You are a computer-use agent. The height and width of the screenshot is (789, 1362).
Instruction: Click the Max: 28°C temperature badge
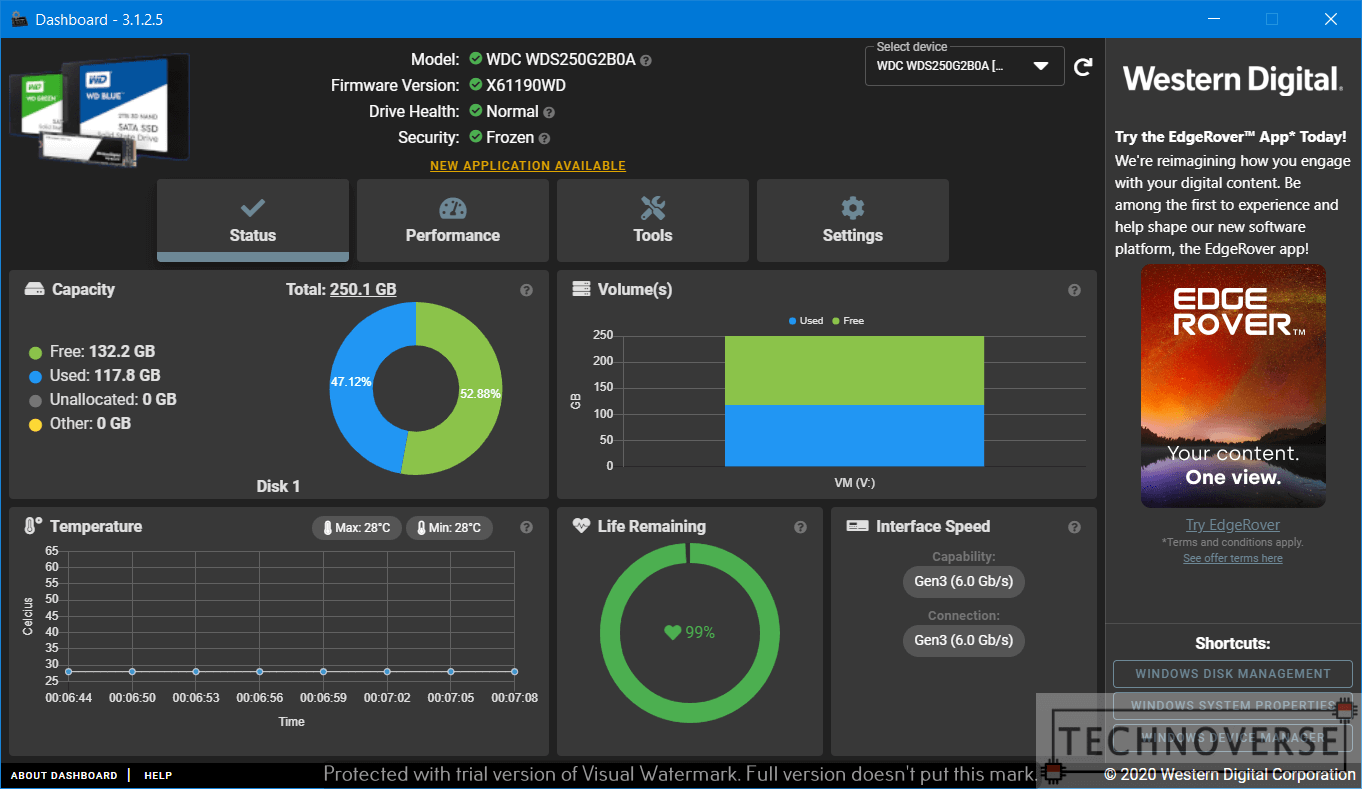pyautogui.click(x=357, y=527)
